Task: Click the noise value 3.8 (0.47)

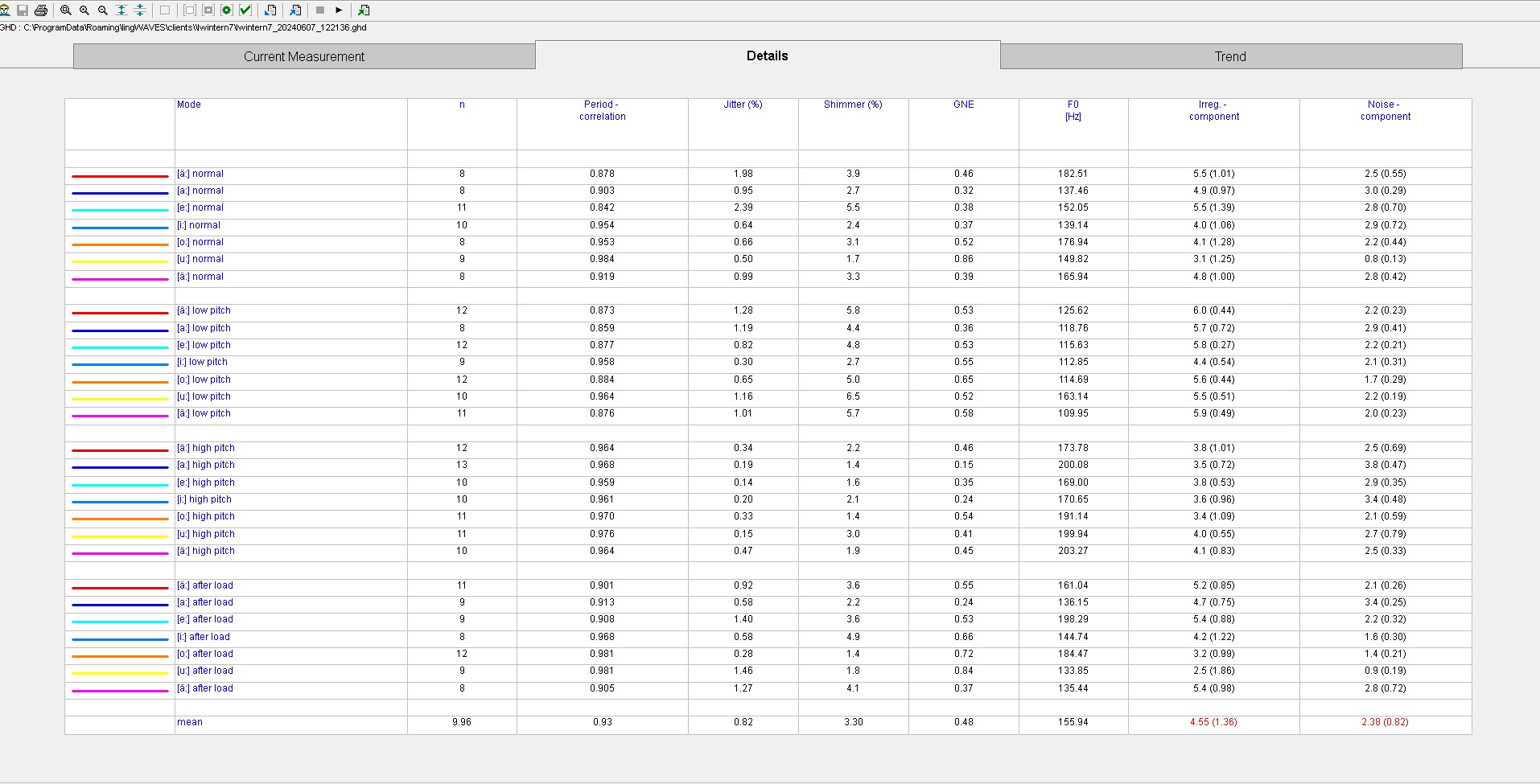Action: point(1386,465)
